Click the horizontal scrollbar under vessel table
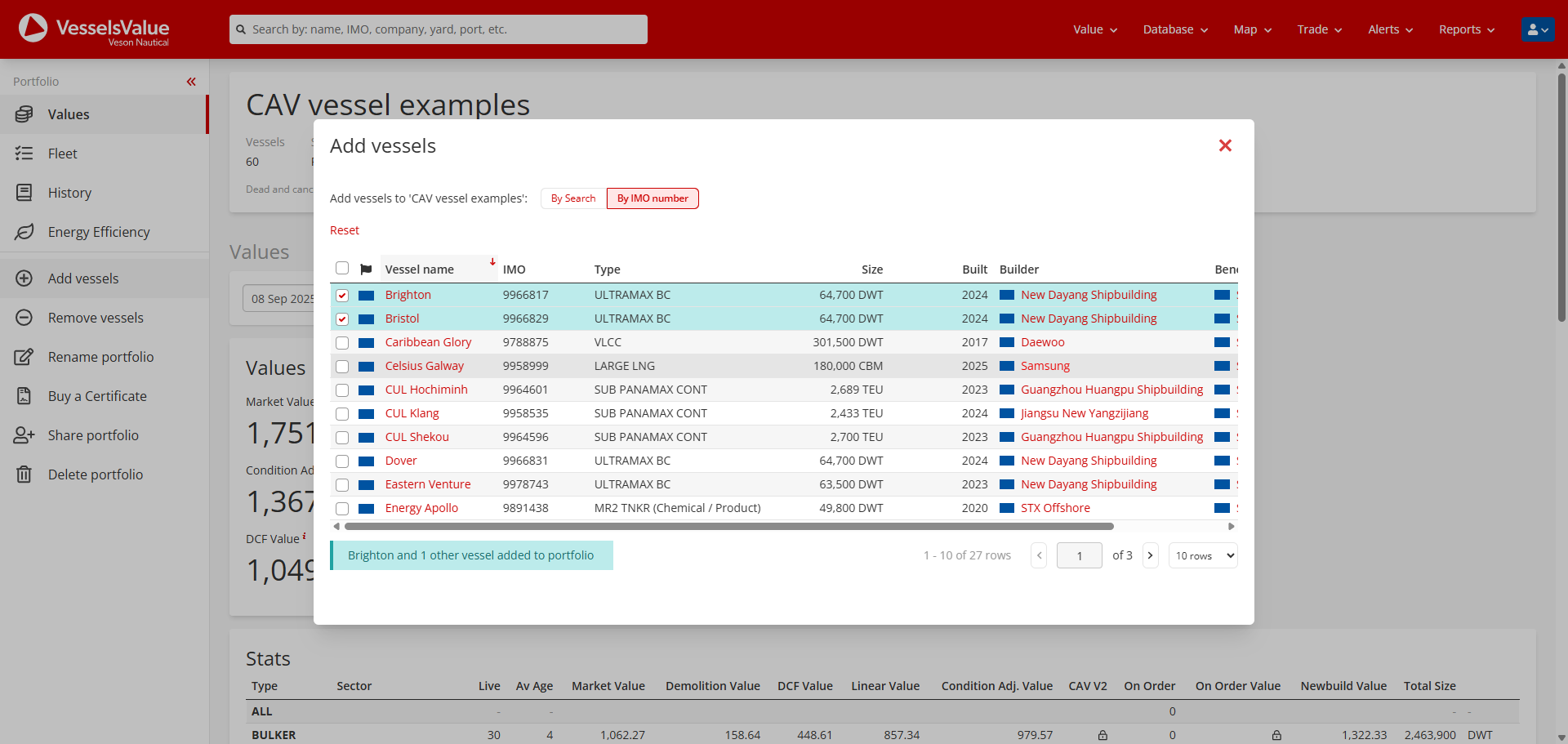Image resolution: width=1568 pixels, height=744 pixels. click(728, 527)
